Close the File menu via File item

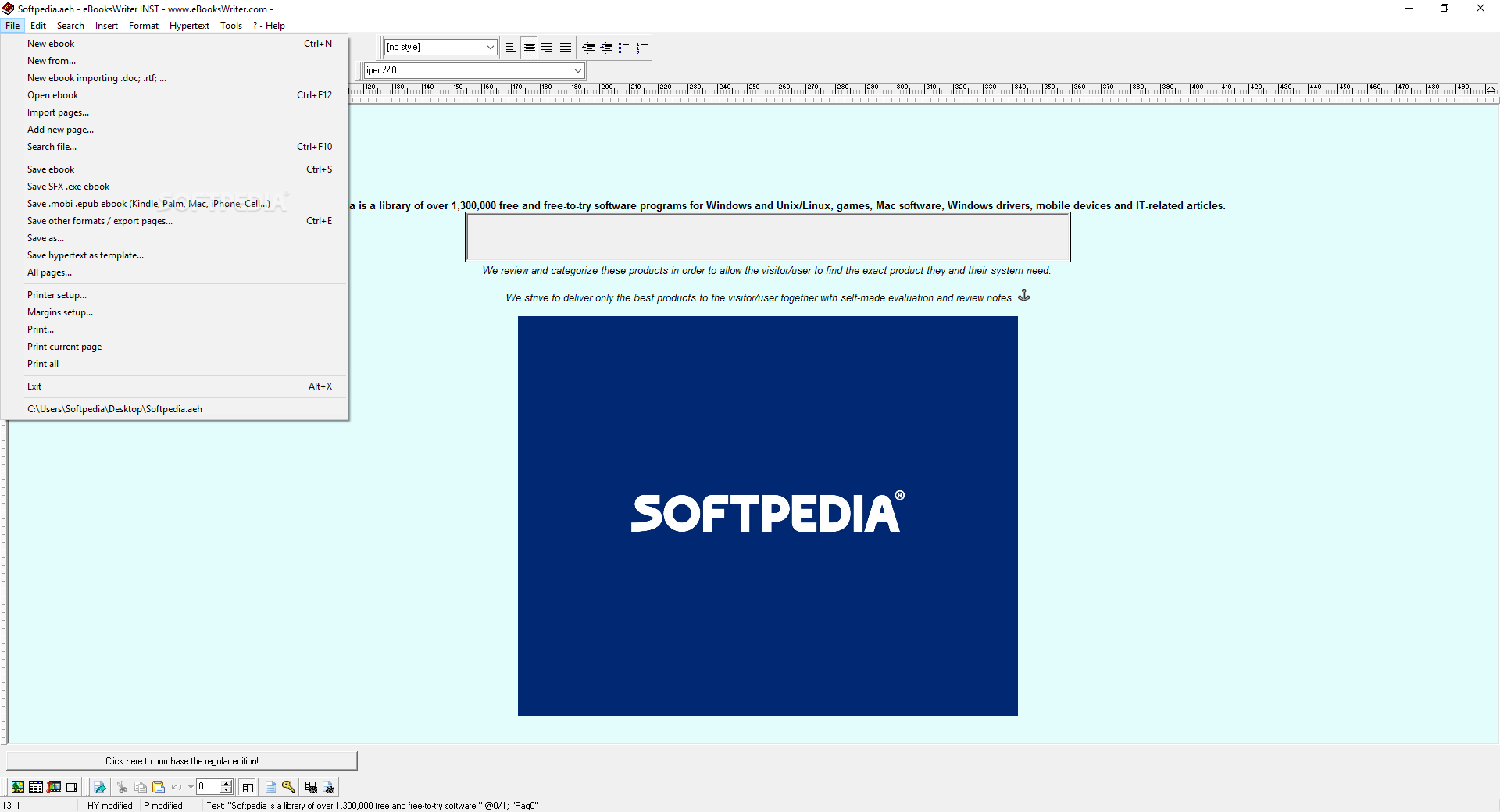click(12, 26)
